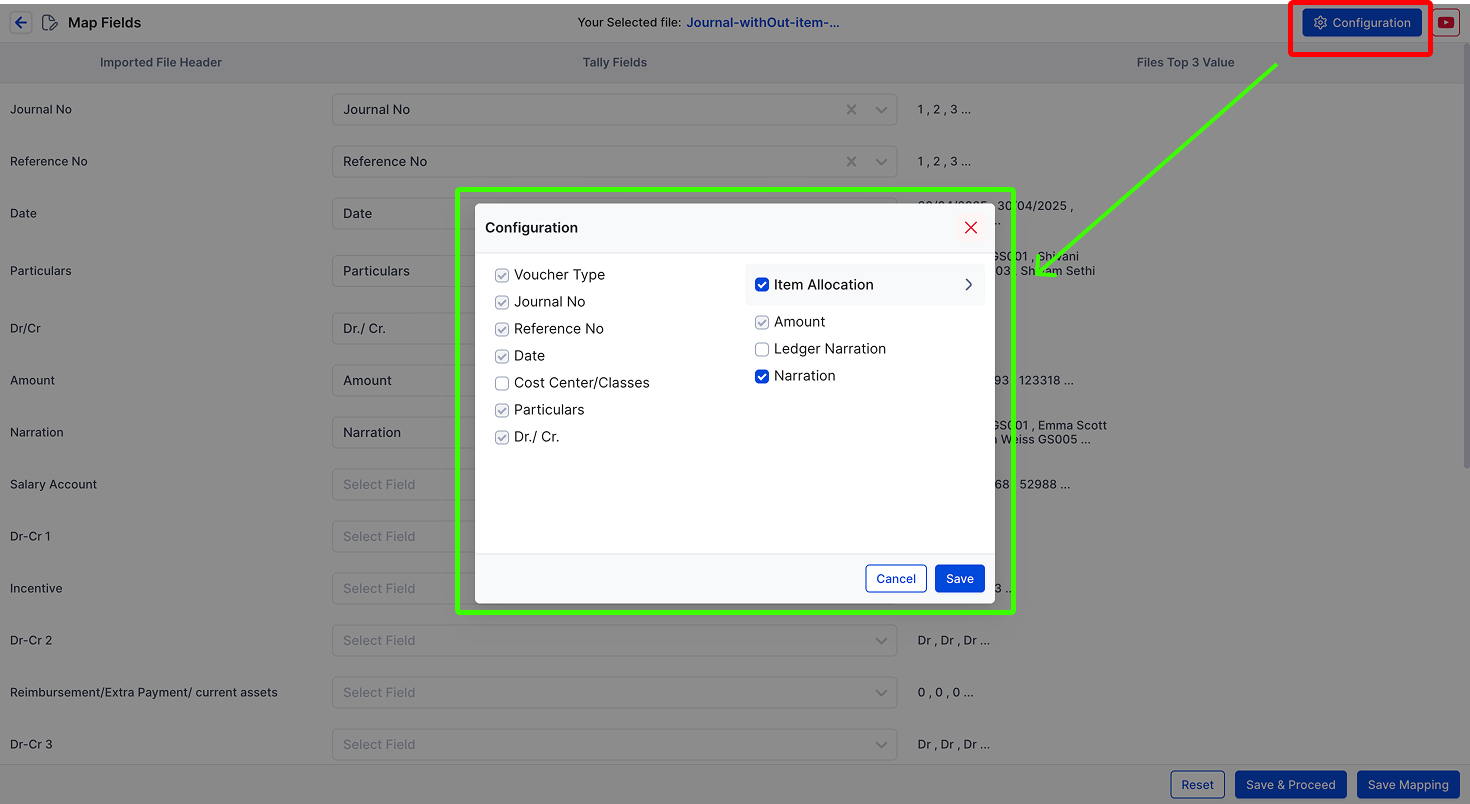
Task: Open the Journal No Tally field dropdown arrow
Action: [881, 110]
